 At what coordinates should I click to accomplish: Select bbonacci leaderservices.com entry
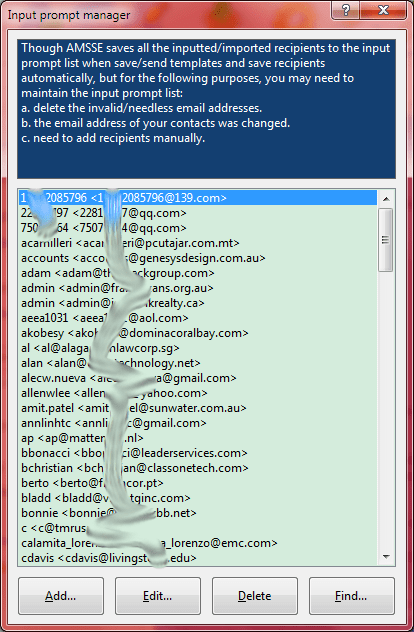(198, 453)
